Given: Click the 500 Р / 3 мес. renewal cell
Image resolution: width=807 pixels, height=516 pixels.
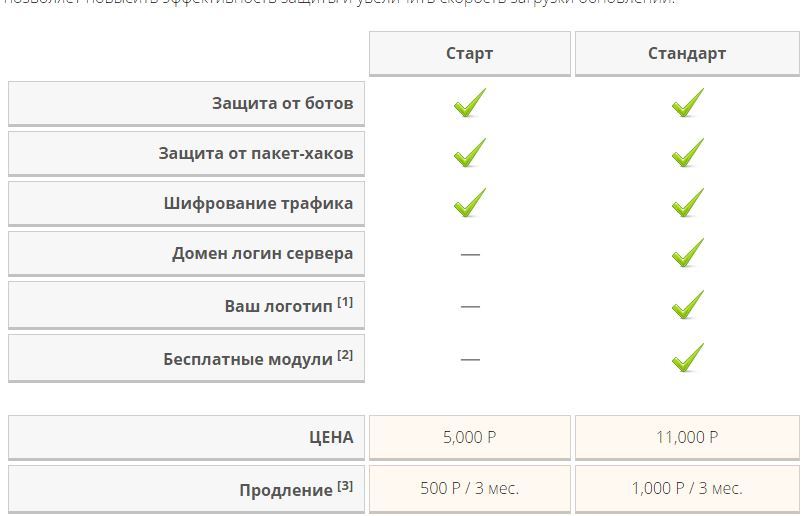Looking at the screenshot, I should pos(469,489).
